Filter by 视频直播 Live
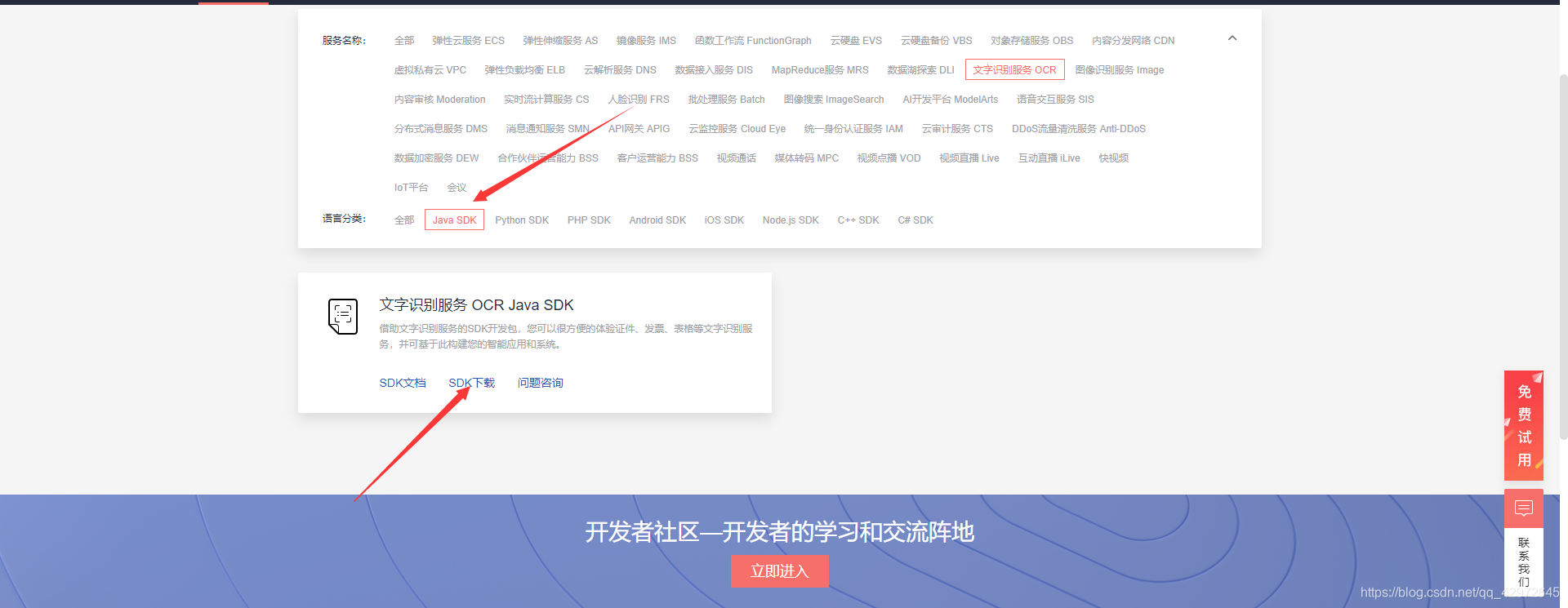The height and width of the screenshot is (608, 1568). coord(969,158)
